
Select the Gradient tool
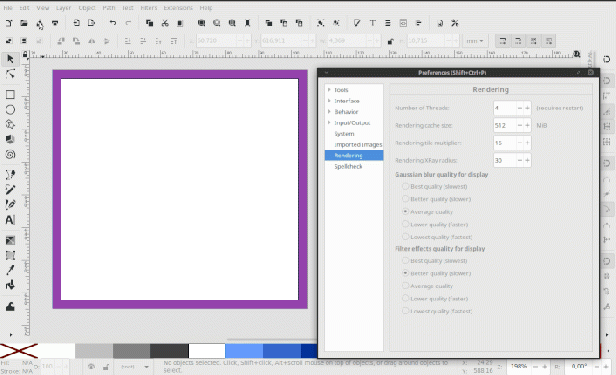10,240
